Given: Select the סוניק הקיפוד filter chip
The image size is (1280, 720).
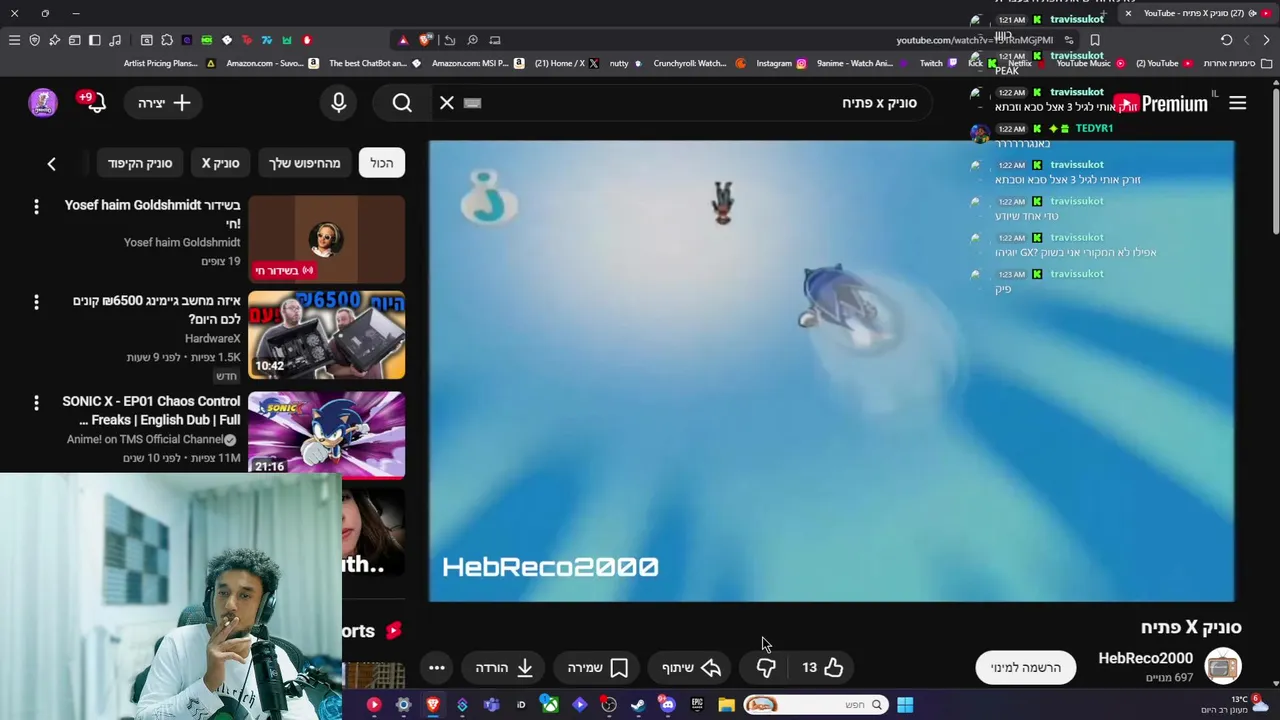Looking at the screenshot, I should click(140, 163).
